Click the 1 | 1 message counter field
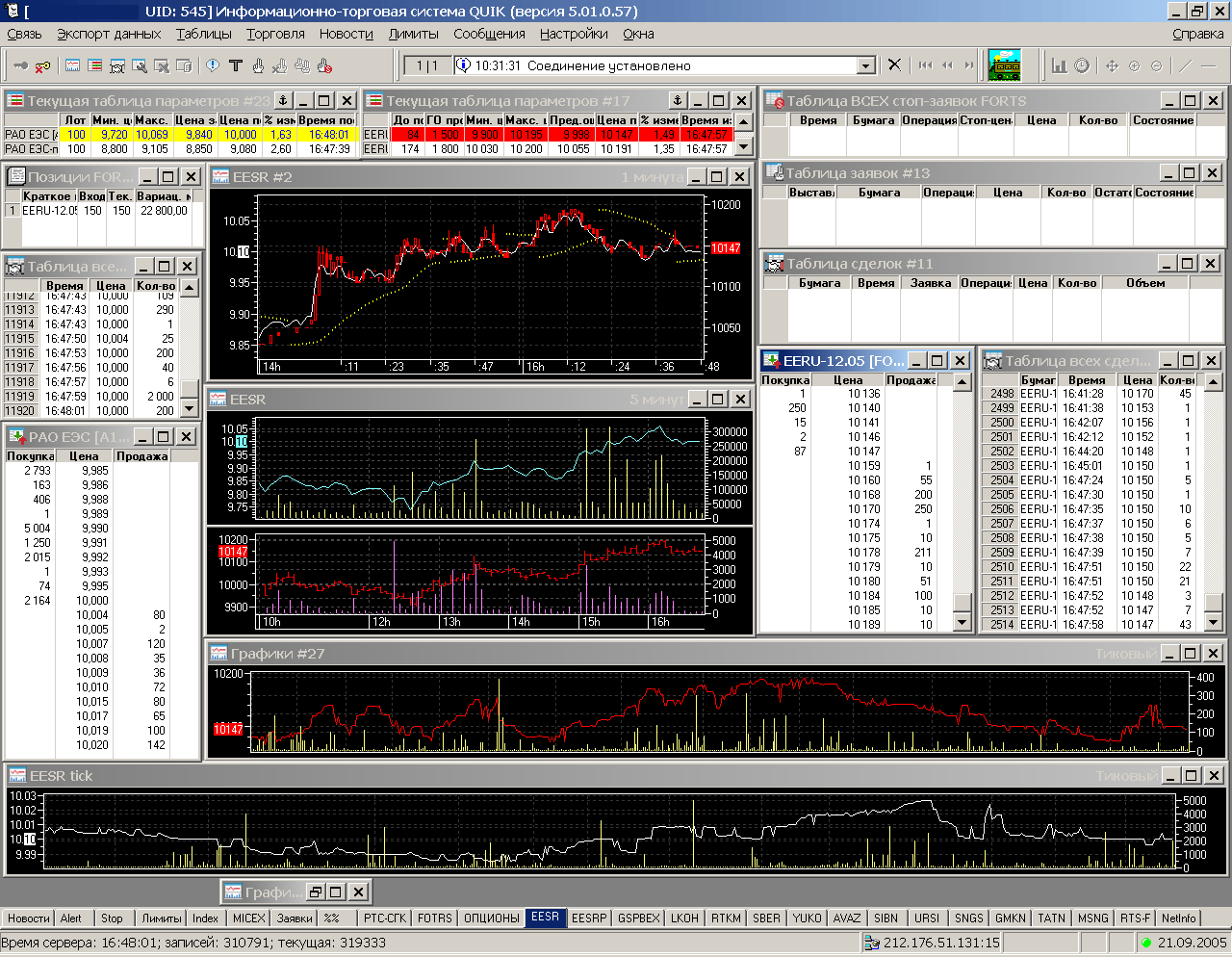This screenshot has width=1232, height=957. pos(427,65)
